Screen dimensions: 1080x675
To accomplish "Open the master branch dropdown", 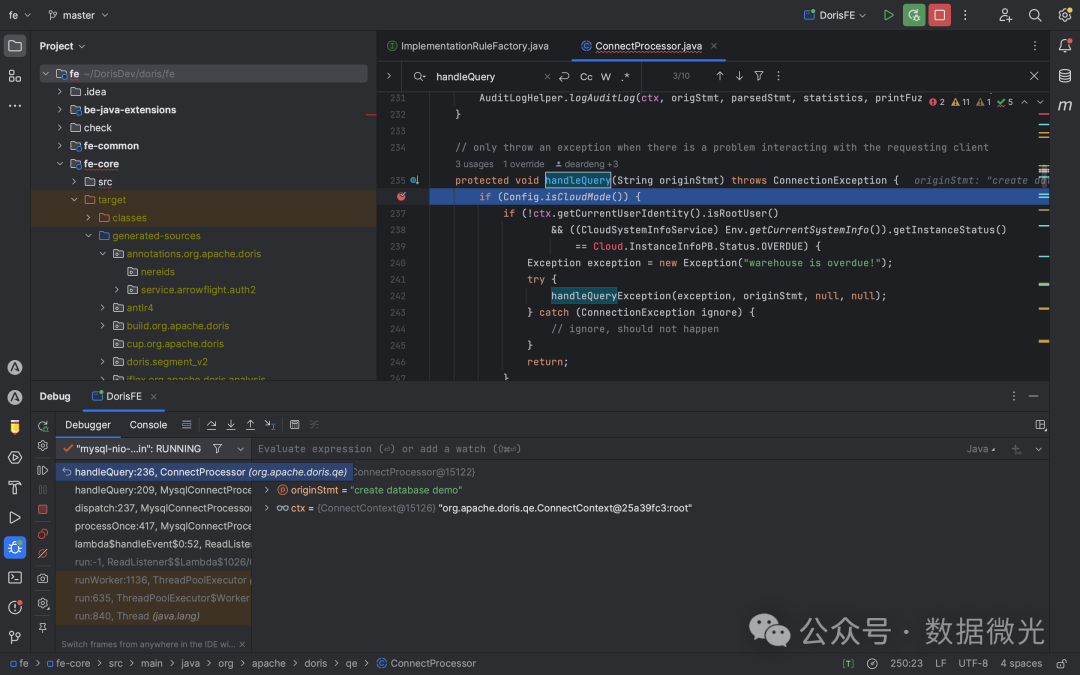I will [x=78, y=15].
